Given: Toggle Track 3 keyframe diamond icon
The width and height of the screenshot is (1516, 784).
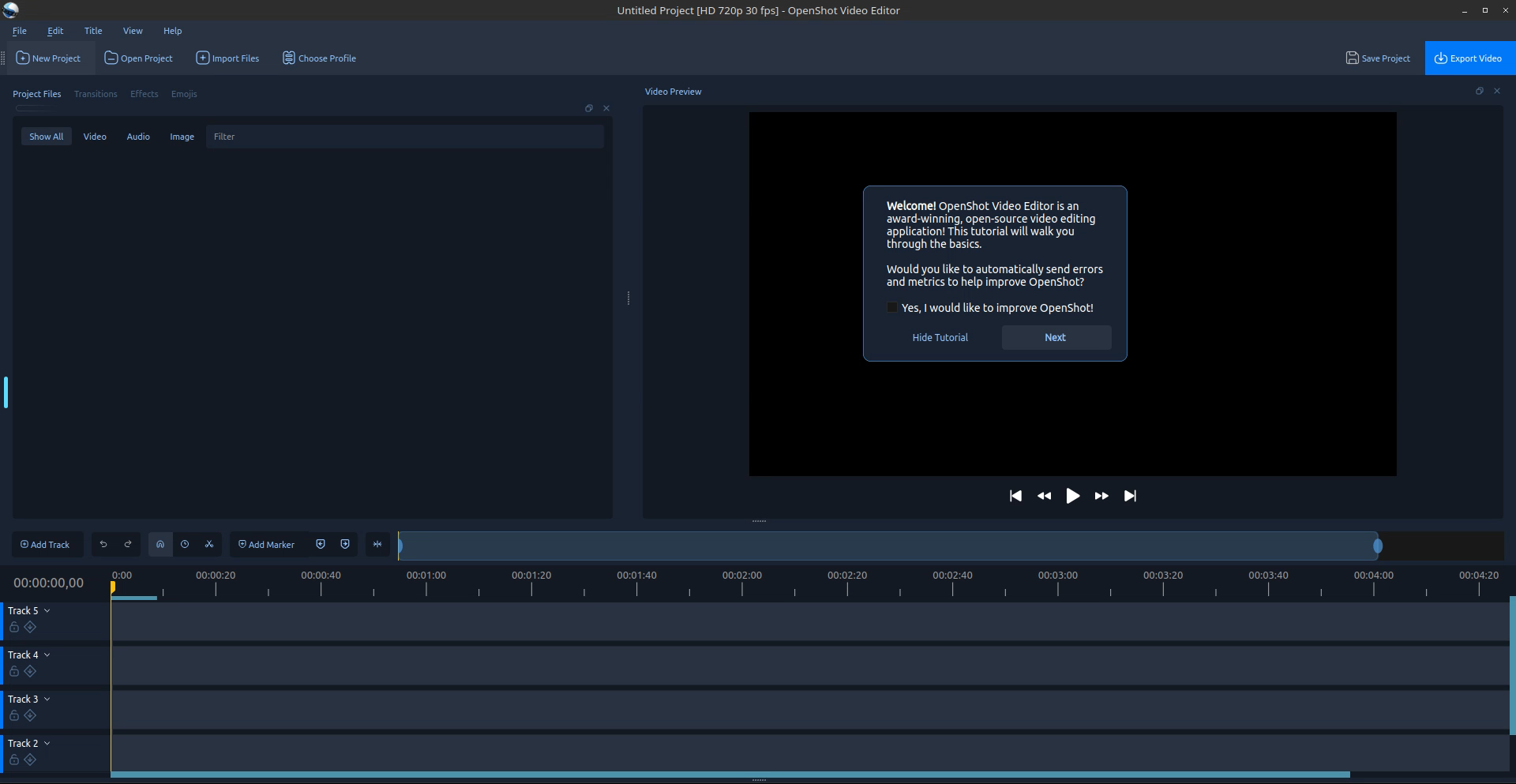Looking at the screenshot, I should click(x=30, y=715).
